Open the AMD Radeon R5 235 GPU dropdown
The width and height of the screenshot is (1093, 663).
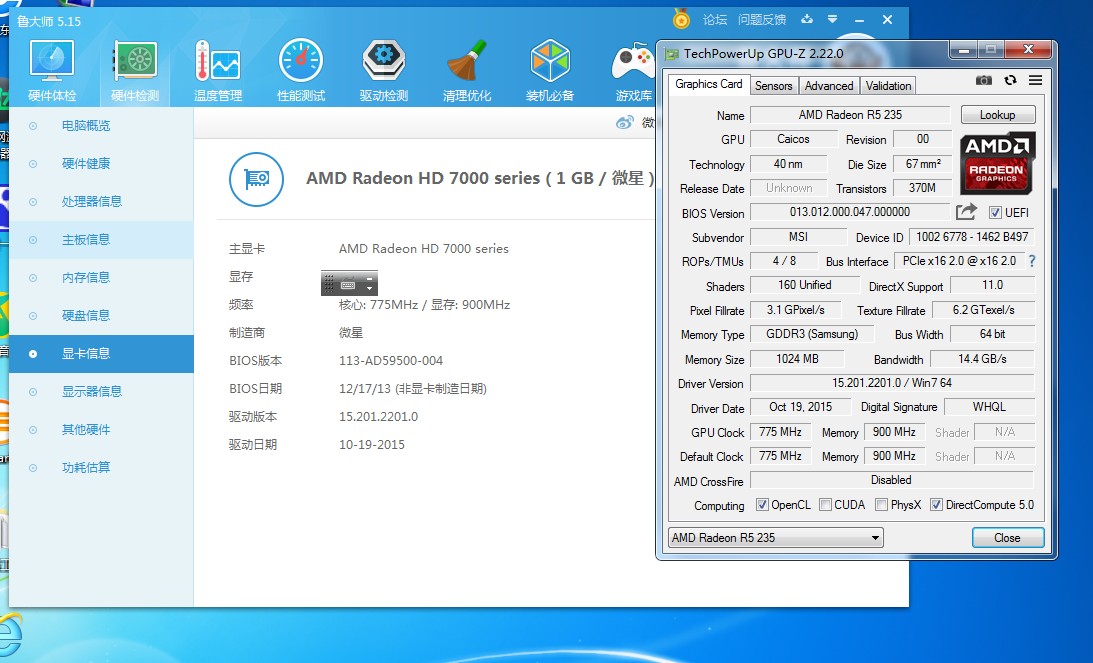tap(776, 538)
